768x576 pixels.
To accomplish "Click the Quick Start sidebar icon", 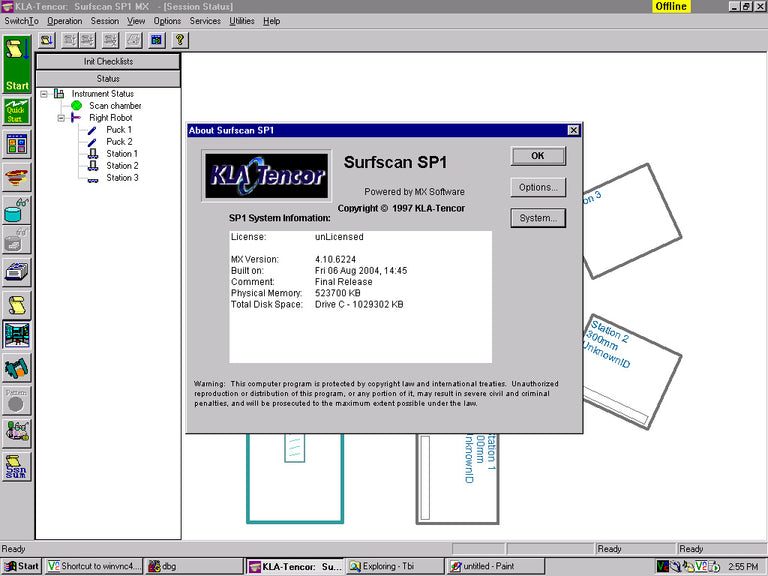I will click(17, 111).
